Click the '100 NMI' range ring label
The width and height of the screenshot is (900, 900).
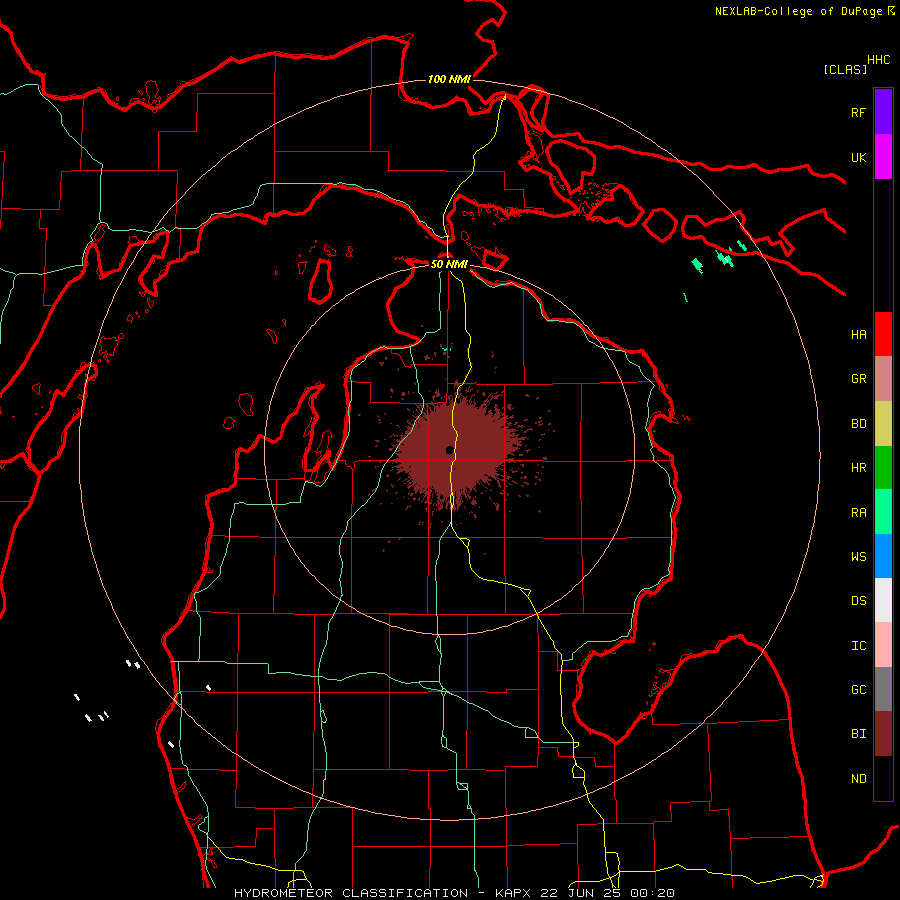click(449, 79)
